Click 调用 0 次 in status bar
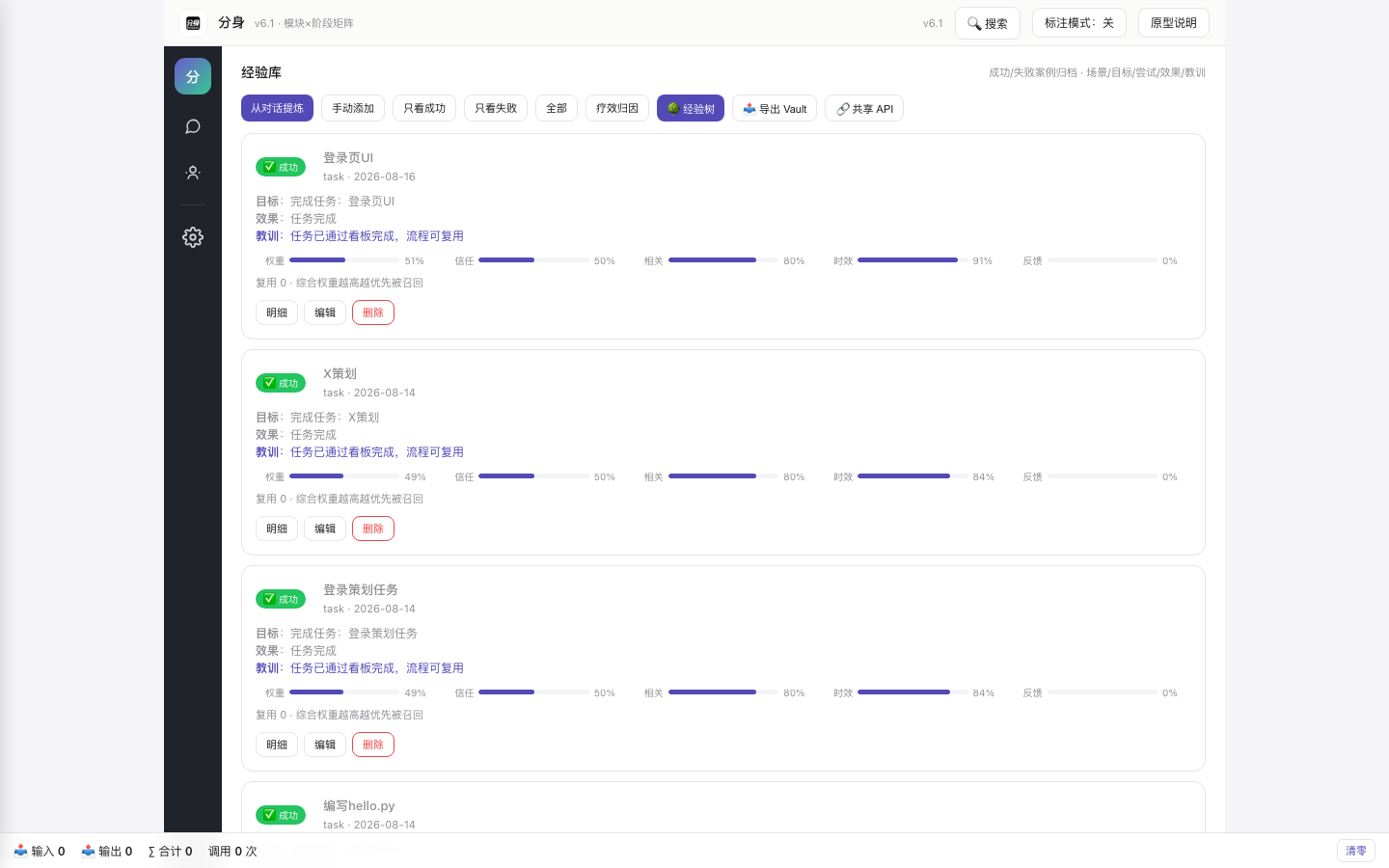Viewport: 1389px width, 868px height. point(232,851)
